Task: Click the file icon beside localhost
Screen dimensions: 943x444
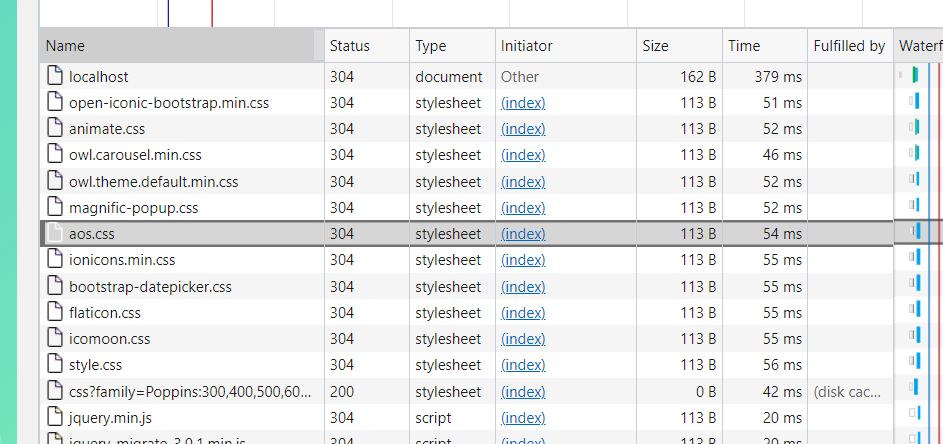Action: pos(55,76)
